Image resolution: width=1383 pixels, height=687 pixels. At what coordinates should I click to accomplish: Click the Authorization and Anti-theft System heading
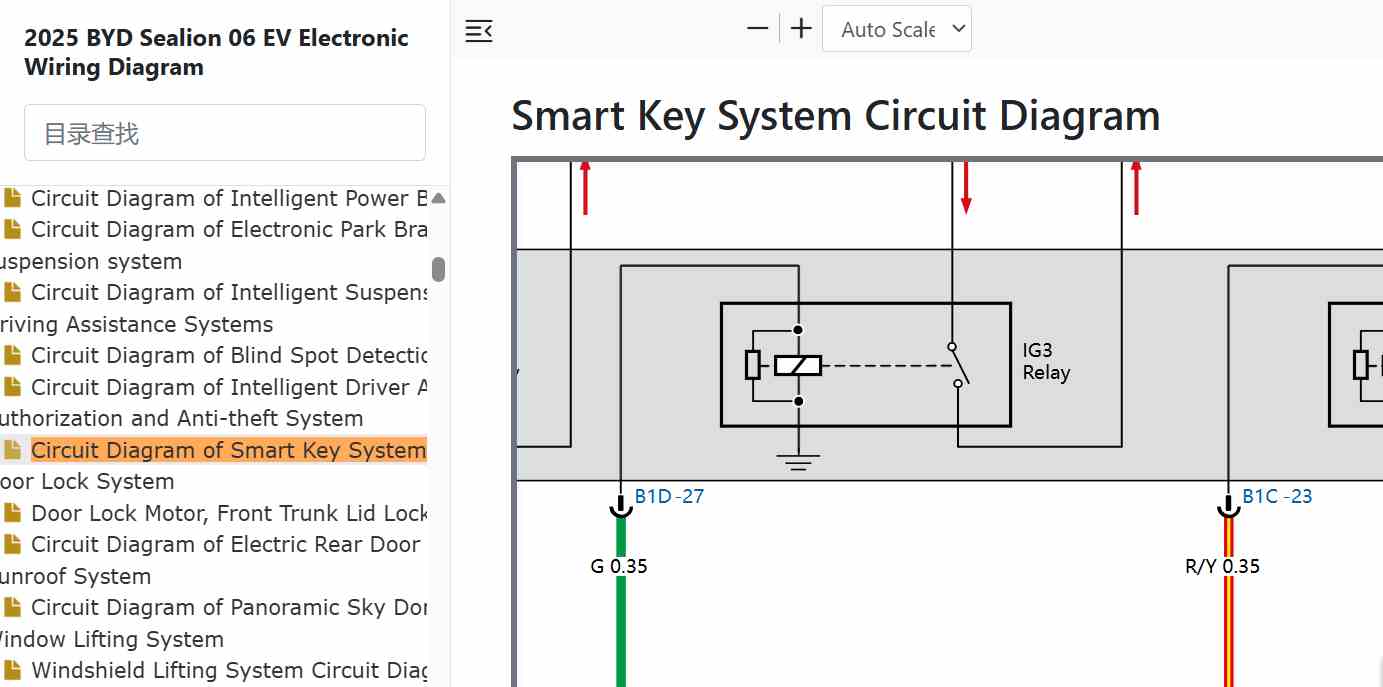click(181, 418)
